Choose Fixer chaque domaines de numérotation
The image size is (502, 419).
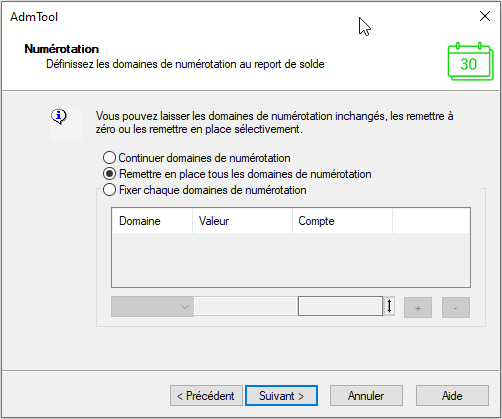pos(205,190)
